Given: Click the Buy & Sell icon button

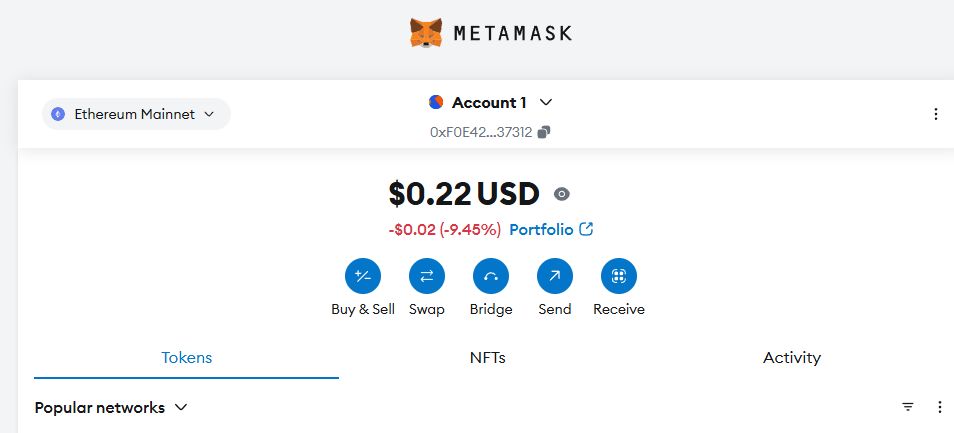Looking at the screenshot, I should [363, 276].
